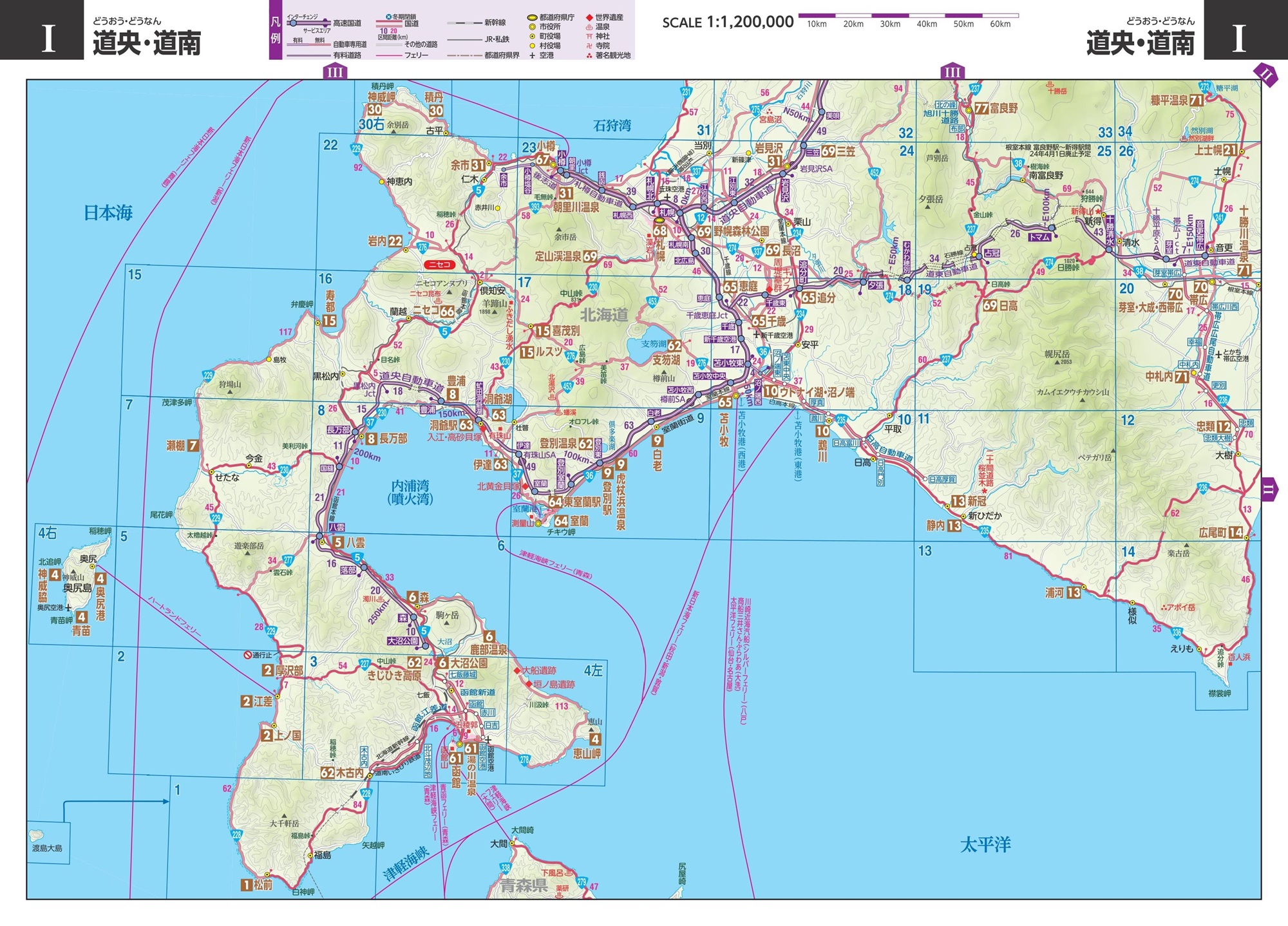Click the SCALE 1:1,200,000 text

pos(728,23)
